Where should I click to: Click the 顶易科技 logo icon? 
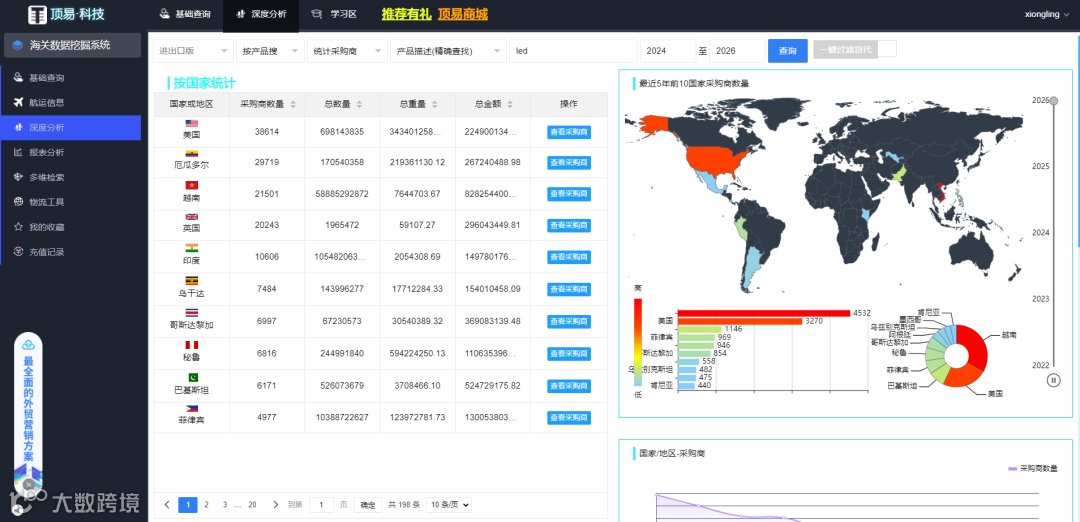tap(37, 14)
